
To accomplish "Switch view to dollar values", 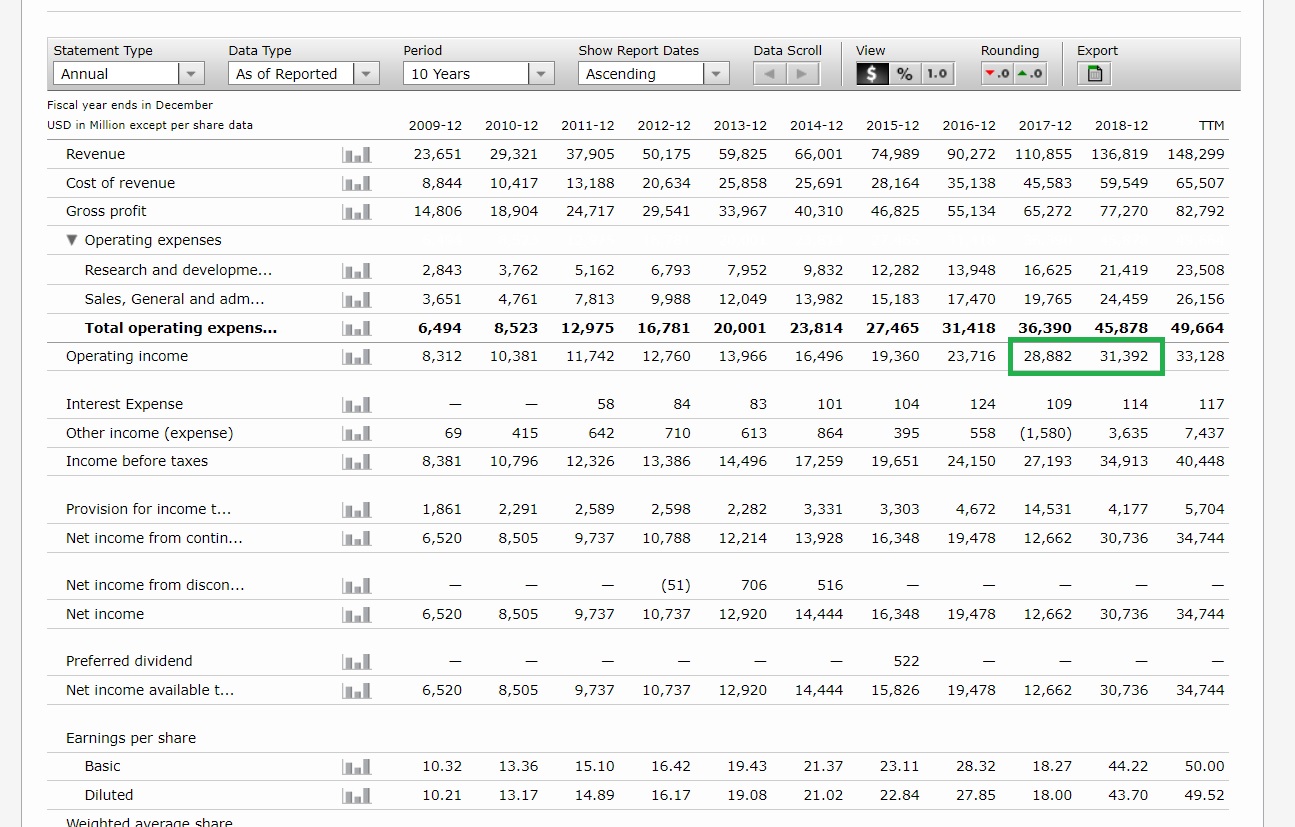I will (872, 73).
